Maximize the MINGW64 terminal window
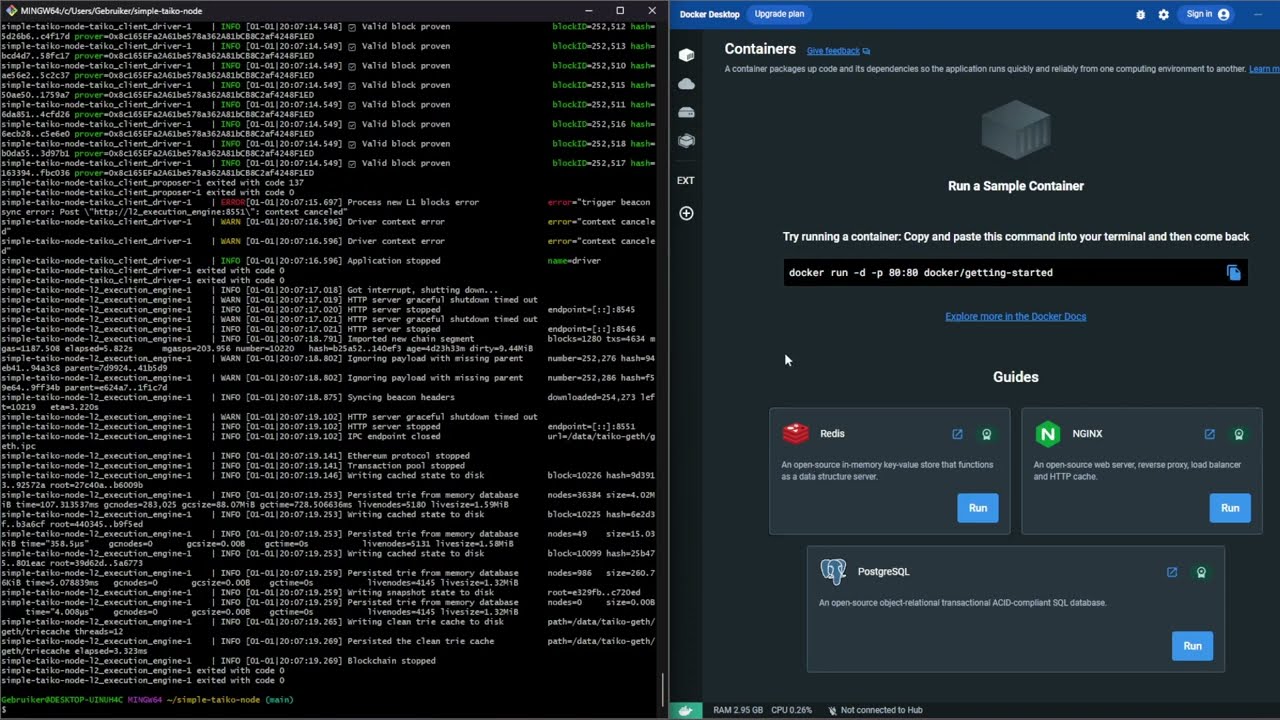 (x=620, y=10)
